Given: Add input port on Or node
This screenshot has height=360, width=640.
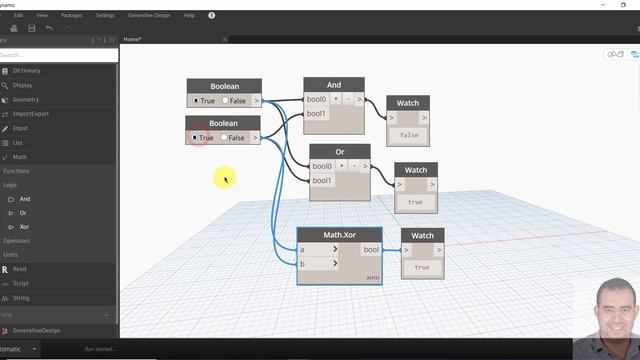Looking at the screenshot, I should coord(342,166).
